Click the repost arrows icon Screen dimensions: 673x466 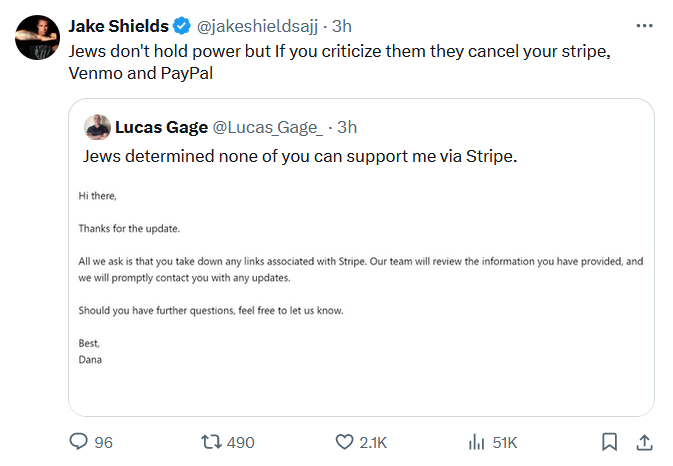tap(212, 442)
